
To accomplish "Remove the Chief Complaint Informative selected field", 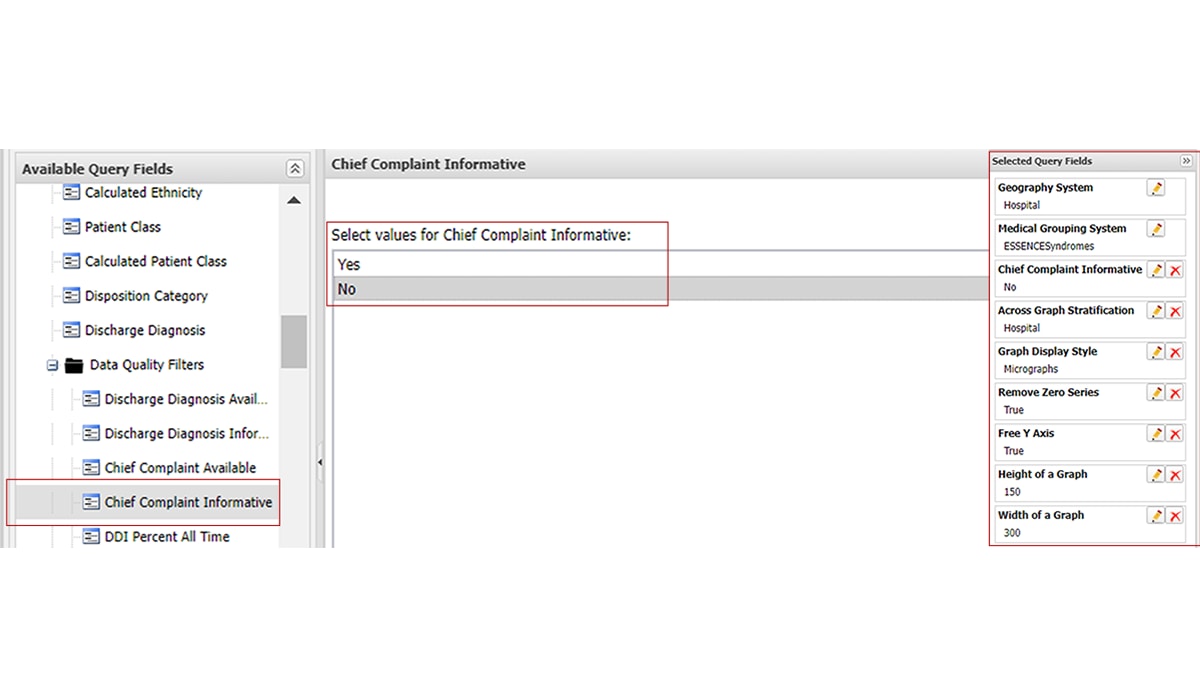I will [x=1175, y=270].
